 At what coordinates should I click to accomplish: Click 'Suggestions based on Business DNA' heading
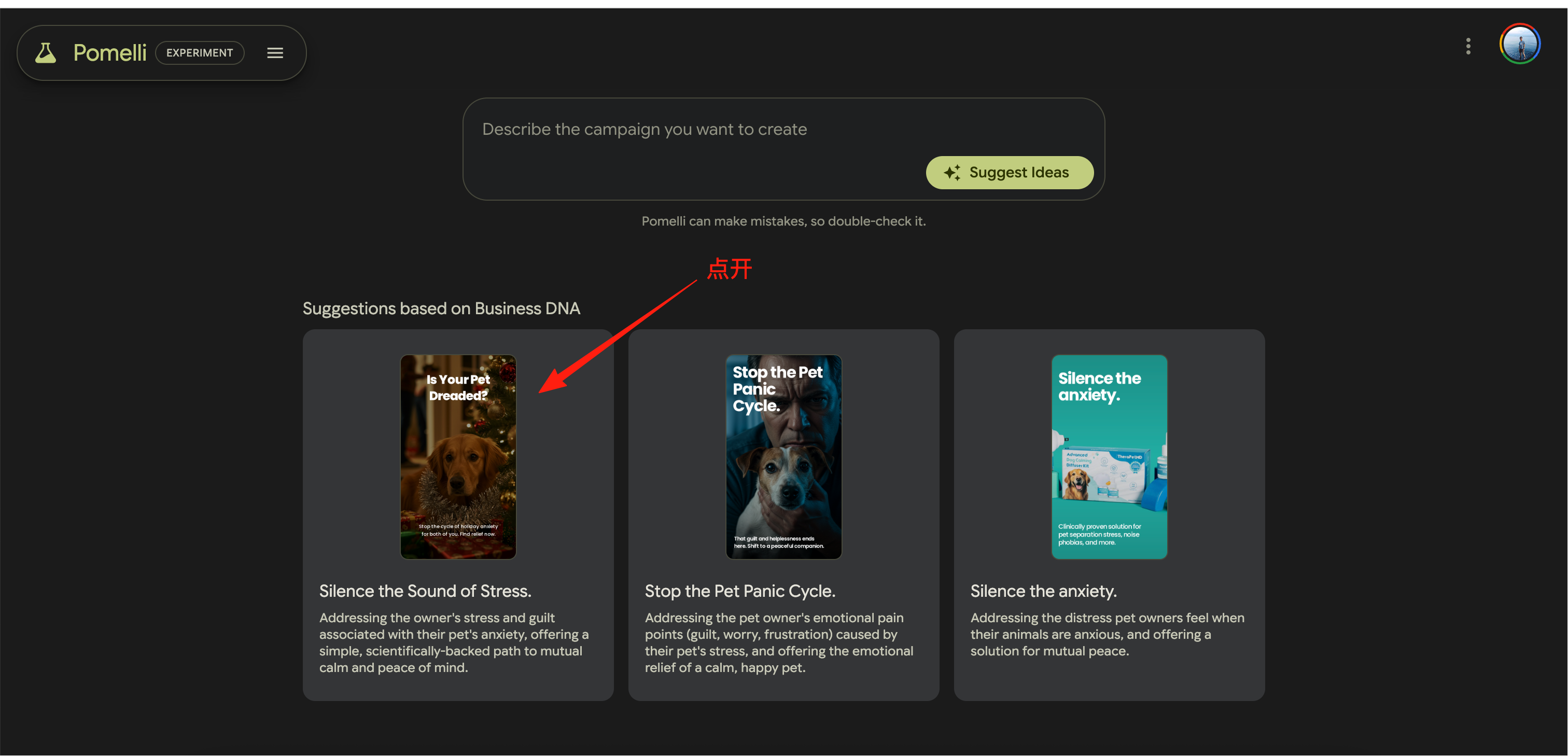(x=441, y=309)
